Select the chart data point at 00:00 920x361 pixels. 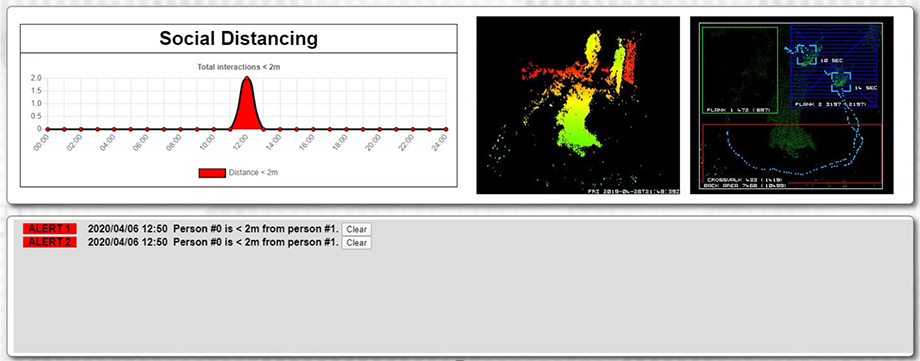48,129
